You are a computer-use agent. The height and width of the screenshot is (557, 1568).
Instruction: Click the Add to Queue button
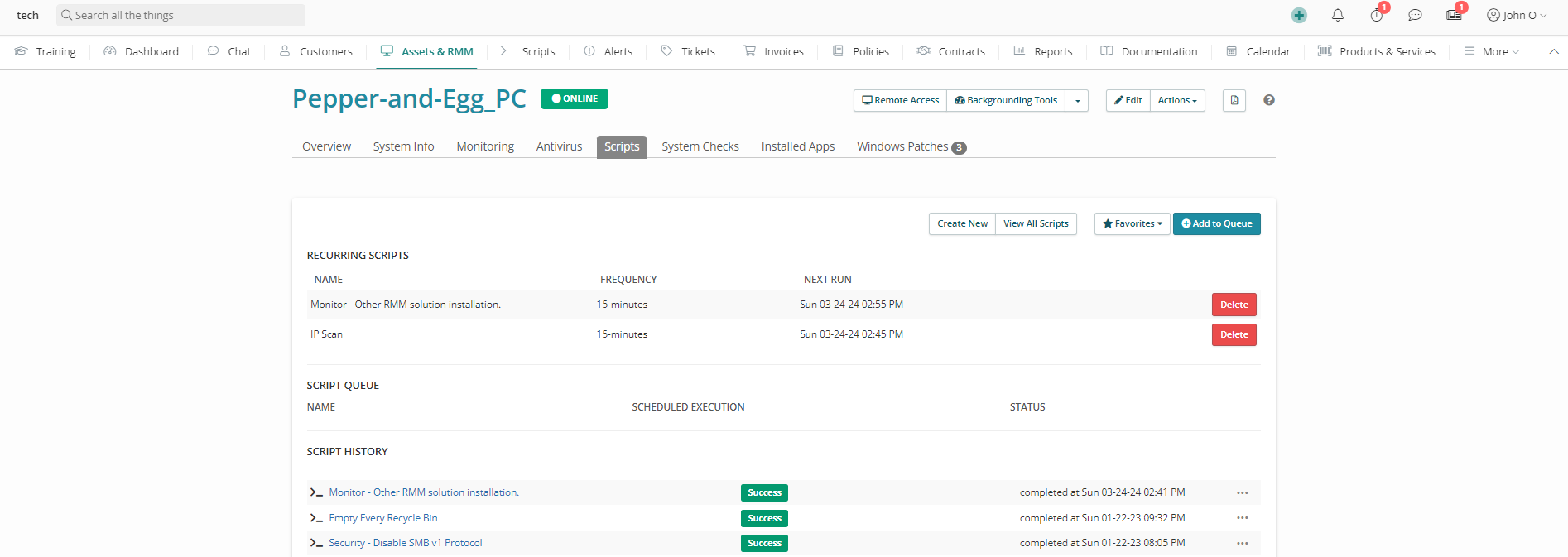1216,223
